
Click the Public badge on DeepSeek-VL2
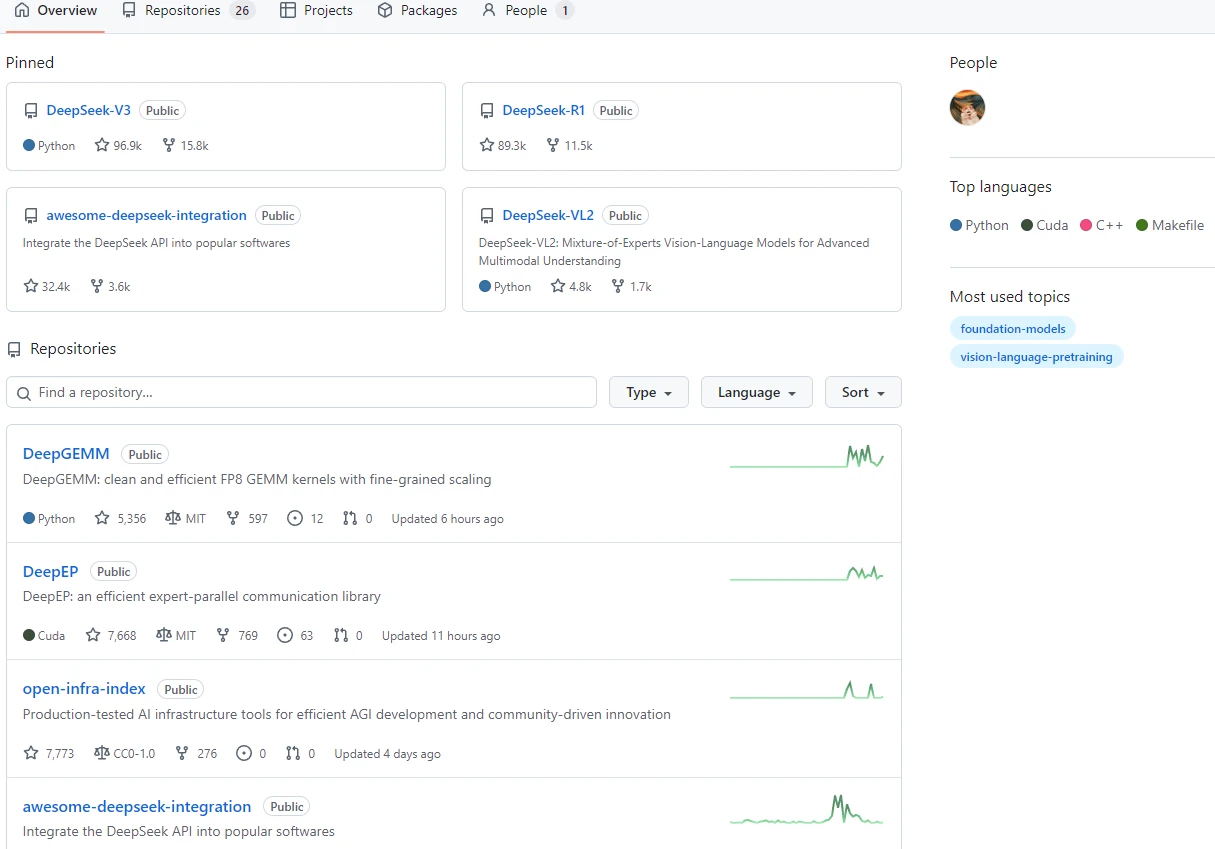(625, 215)
